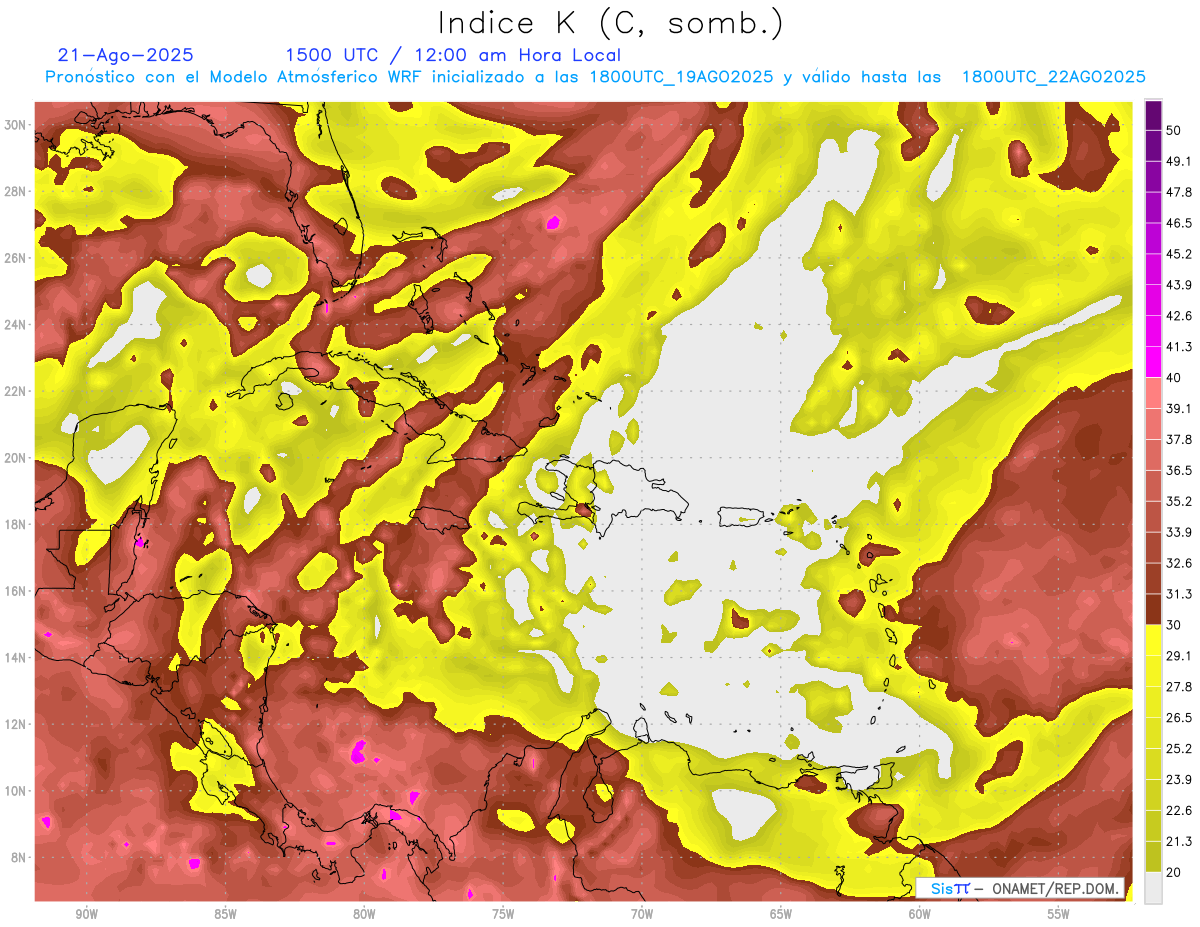This screenshot has height=927, width=1200.
Task: Click "1500 UTC / 12:00 am Hora Local" text
Action: click(453, 55)
